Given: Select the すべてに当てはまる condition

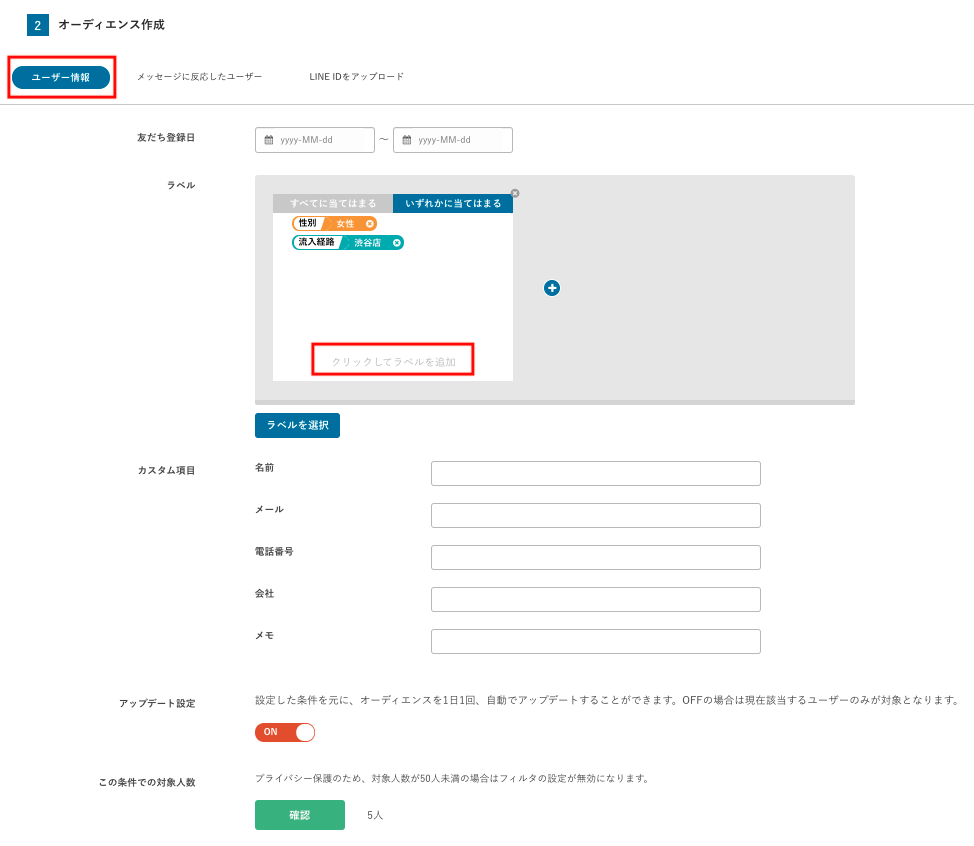Looking at the screenshot, I should point(333,203).
